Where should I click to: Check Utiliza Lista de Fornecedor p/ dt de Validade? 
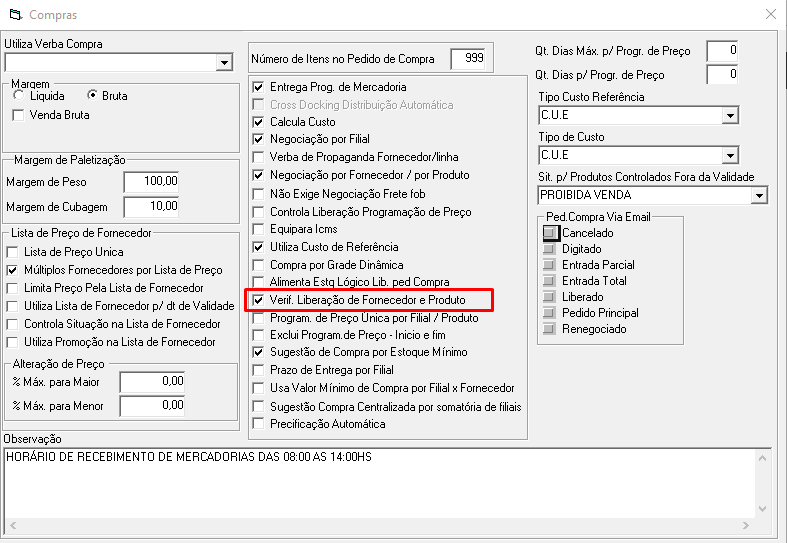coord(13,306)
